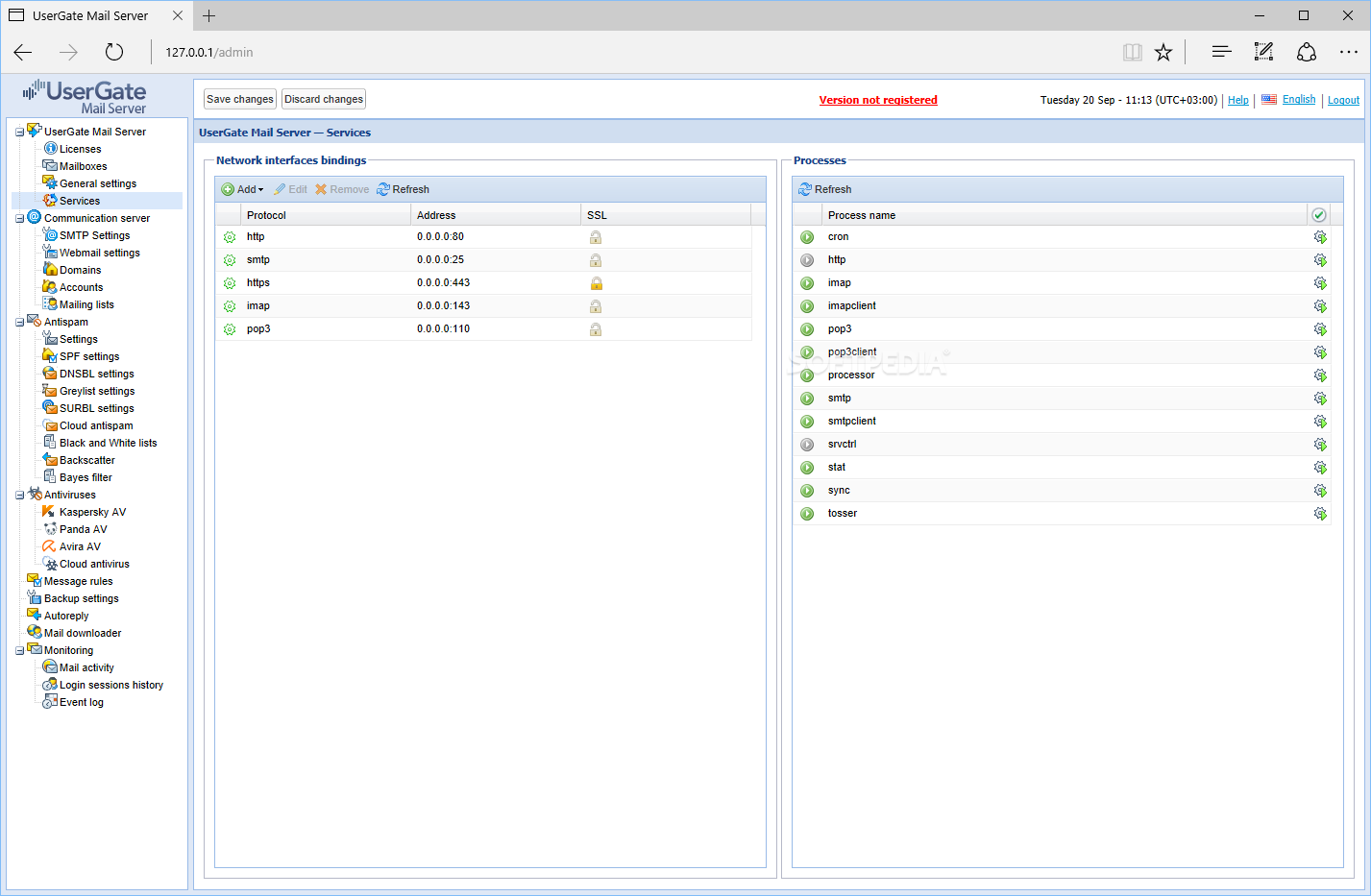Click the Kaspersky AV tree icon
The image size is (1371, 896).
coord(49,512)
